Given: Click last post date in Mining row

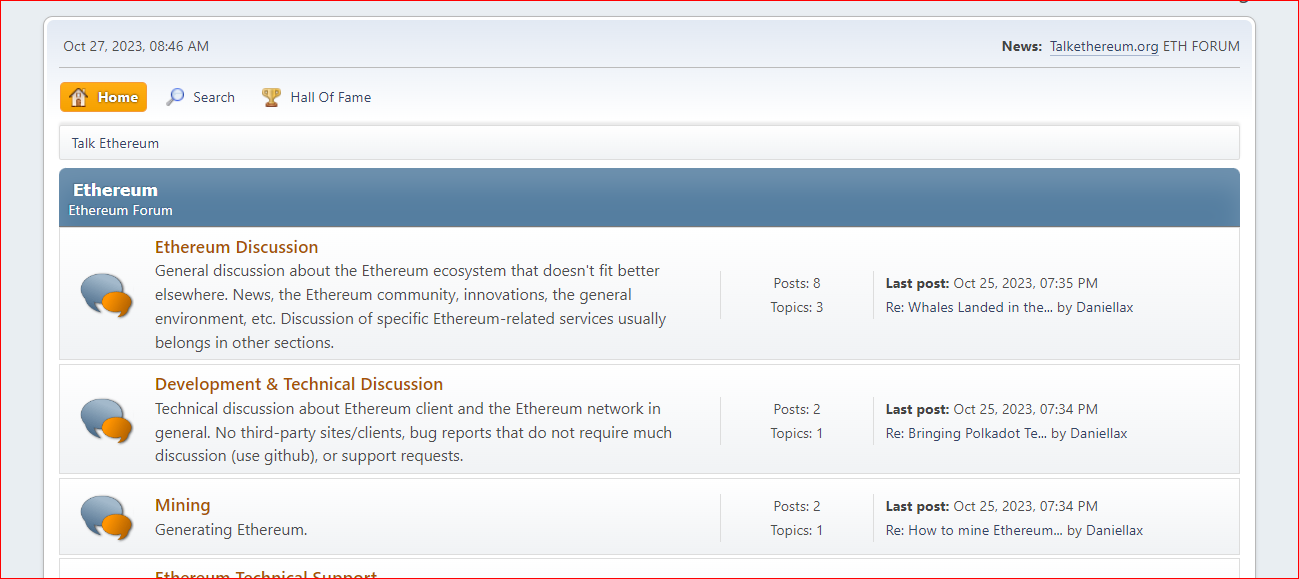Looking at the screenshot, I should [1026, 506].
